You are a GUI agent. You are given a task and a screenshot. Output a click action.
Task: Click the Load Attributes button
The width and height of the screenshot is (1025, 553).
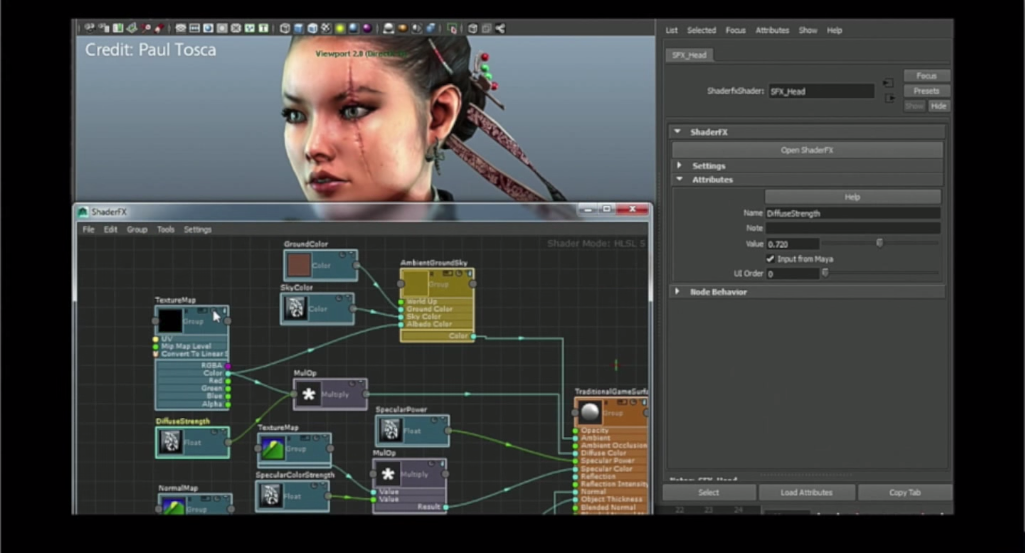pos(806,493)
